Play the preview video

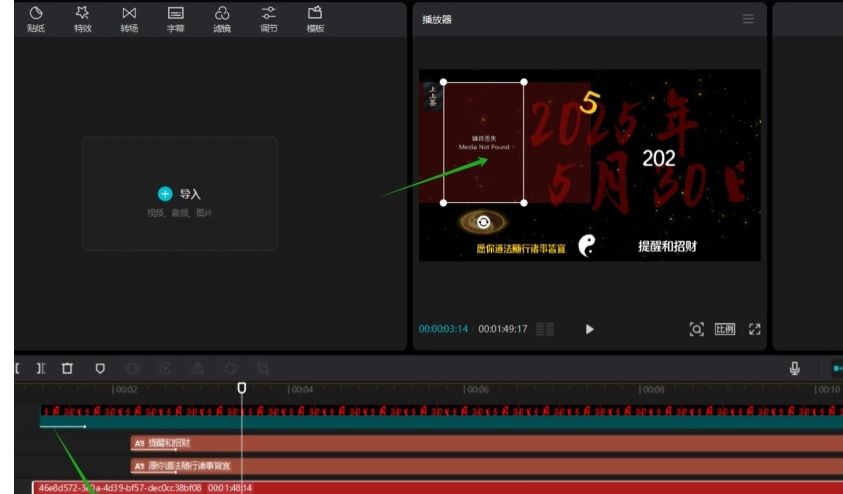[589, 329]
